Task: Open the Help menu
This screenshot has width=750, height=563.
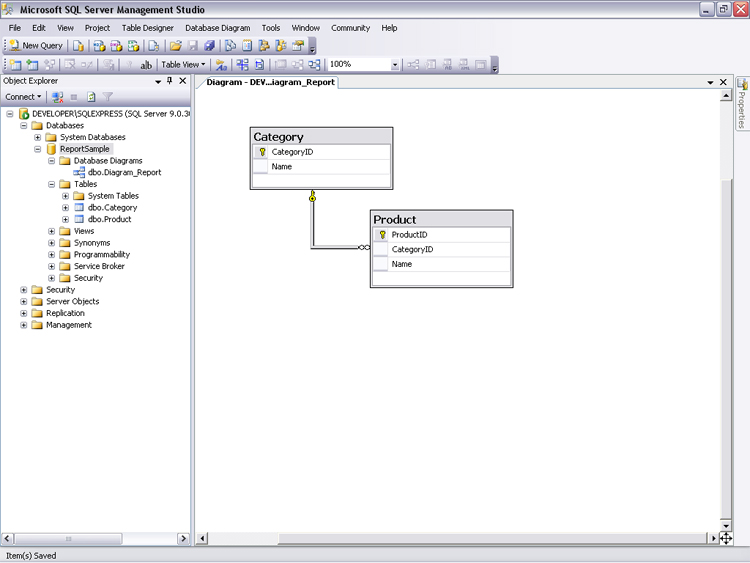Action: pos(389,28)
